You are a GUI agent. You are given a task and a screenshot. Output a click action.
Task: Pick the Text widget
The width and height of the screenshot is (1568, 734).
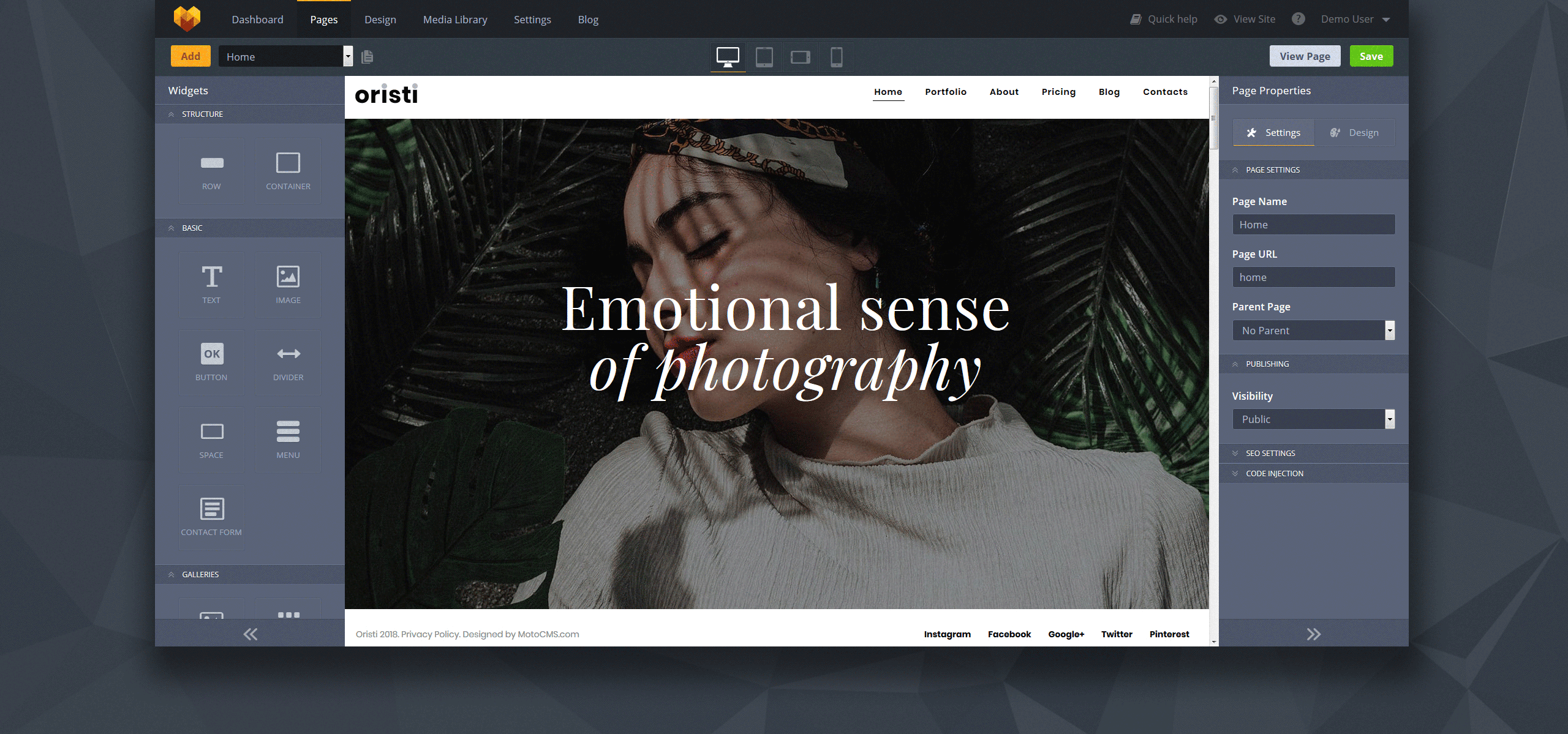click(x=211, y=285)
